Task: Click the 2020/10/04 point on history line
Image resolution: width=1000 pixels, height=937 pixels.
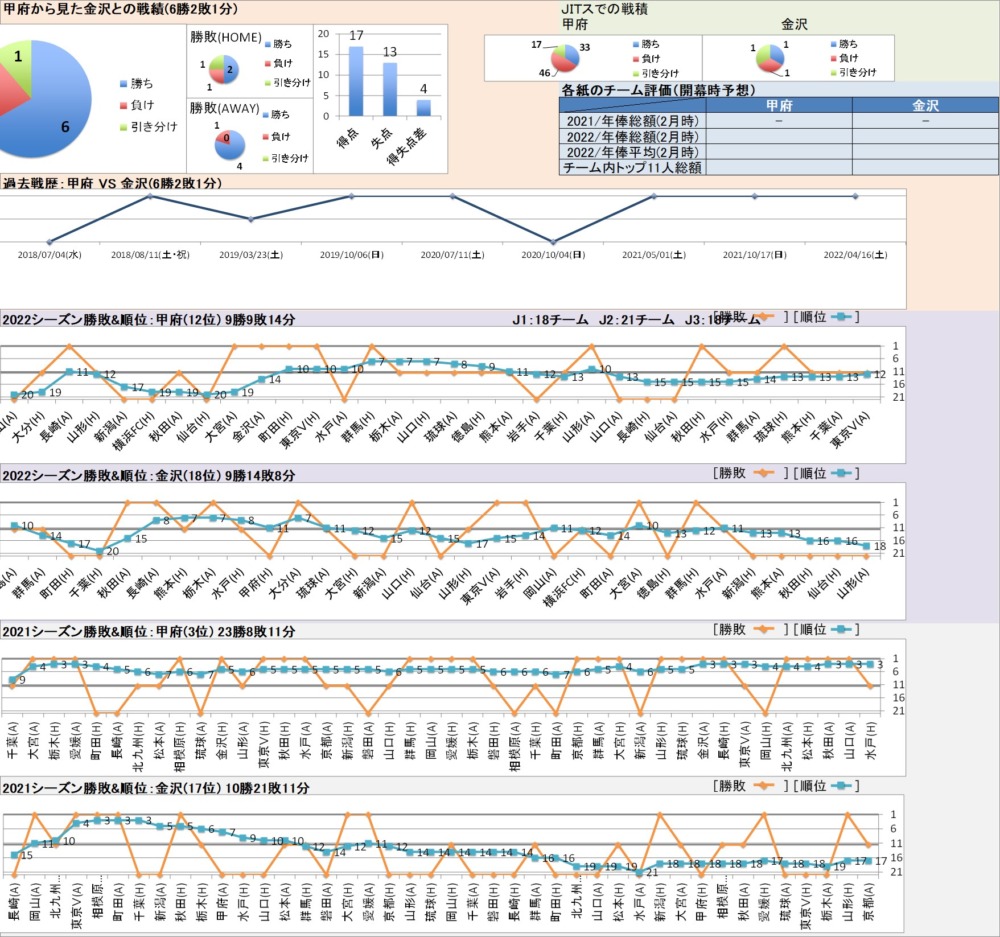Action: pos(552,242)
